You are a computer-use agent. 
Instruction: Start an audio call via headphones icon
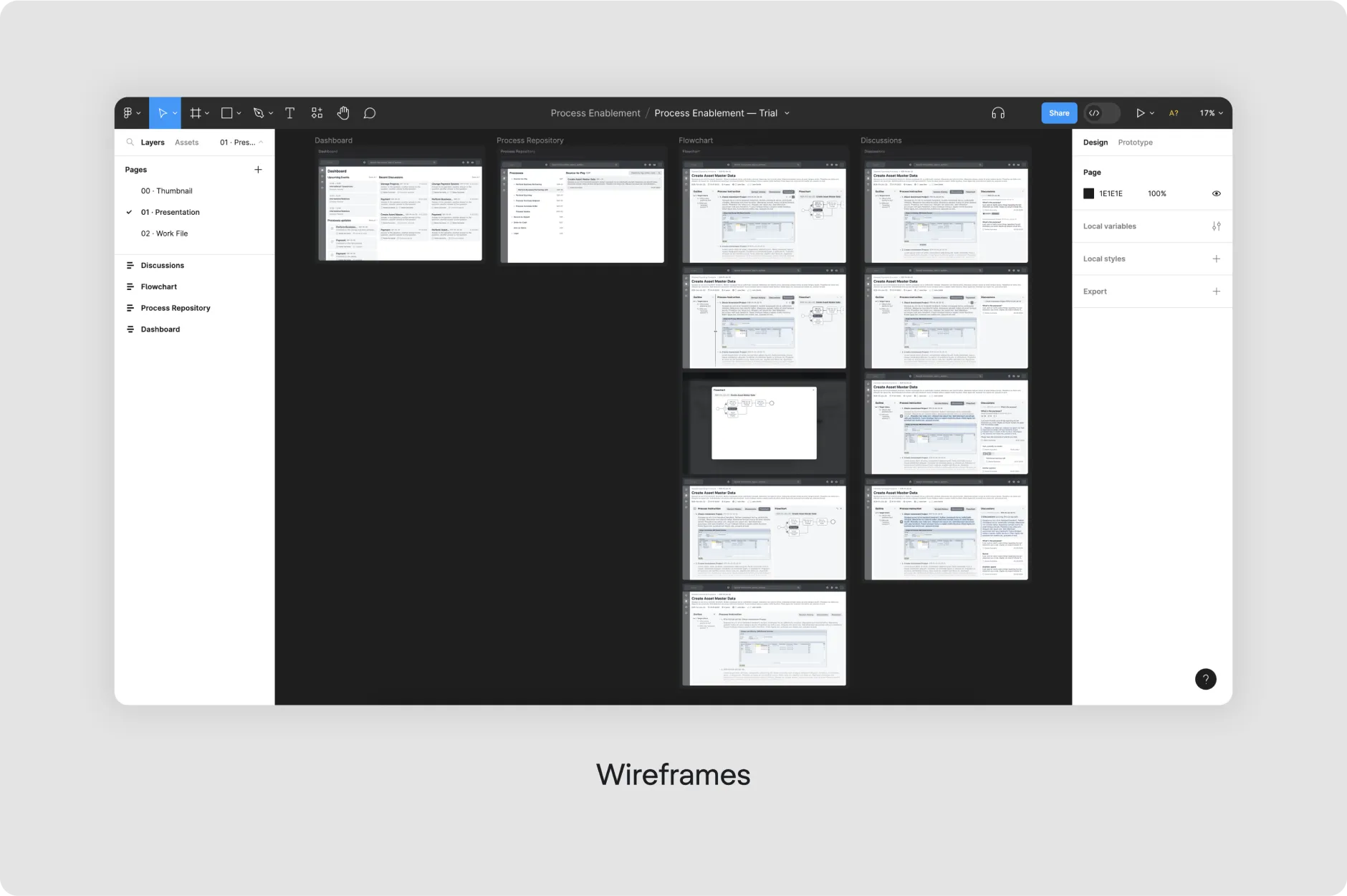pos(998,112)
